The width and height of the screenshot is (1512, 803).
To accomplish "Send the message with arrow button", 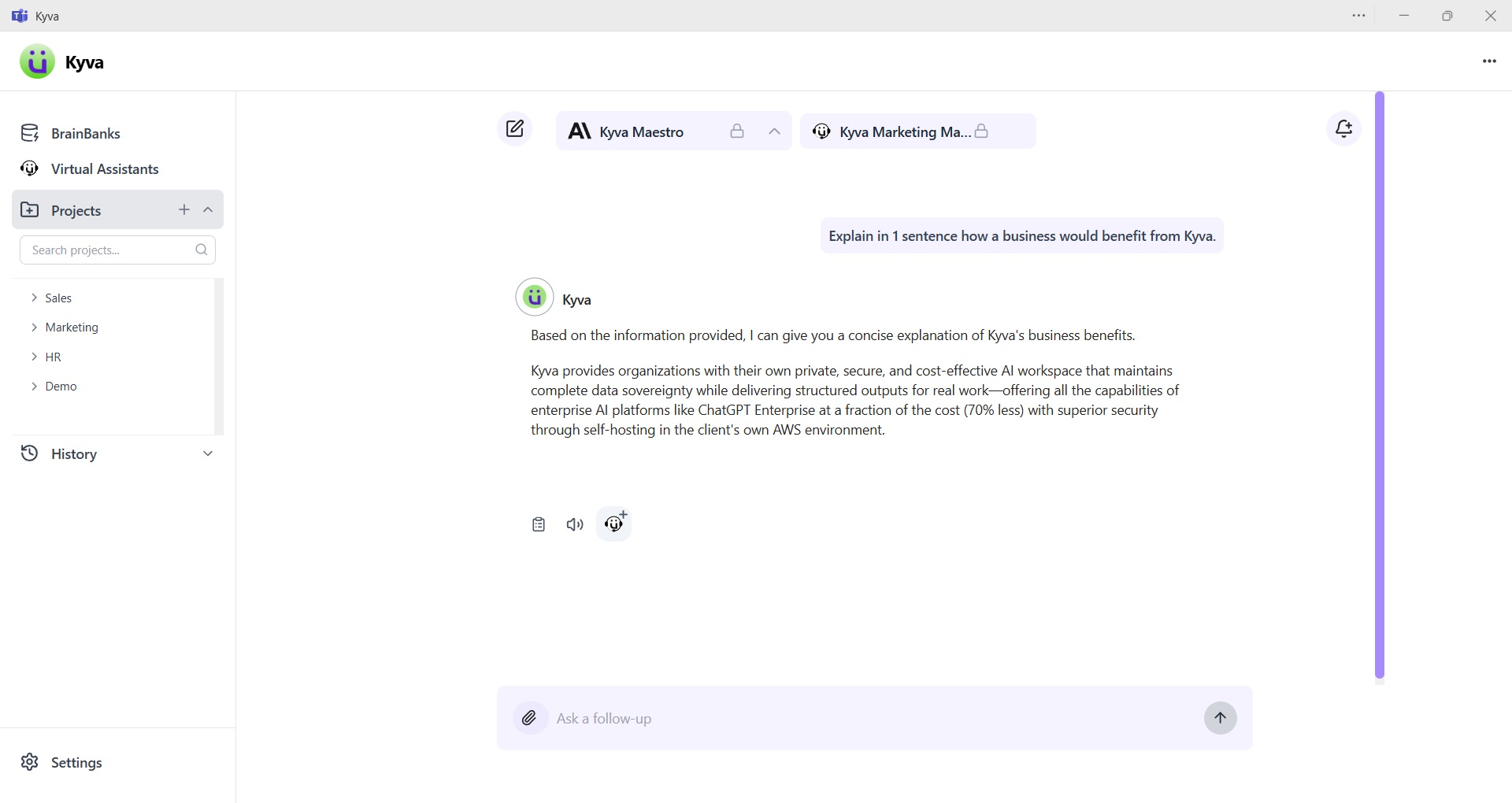I will click(1221, 718).
